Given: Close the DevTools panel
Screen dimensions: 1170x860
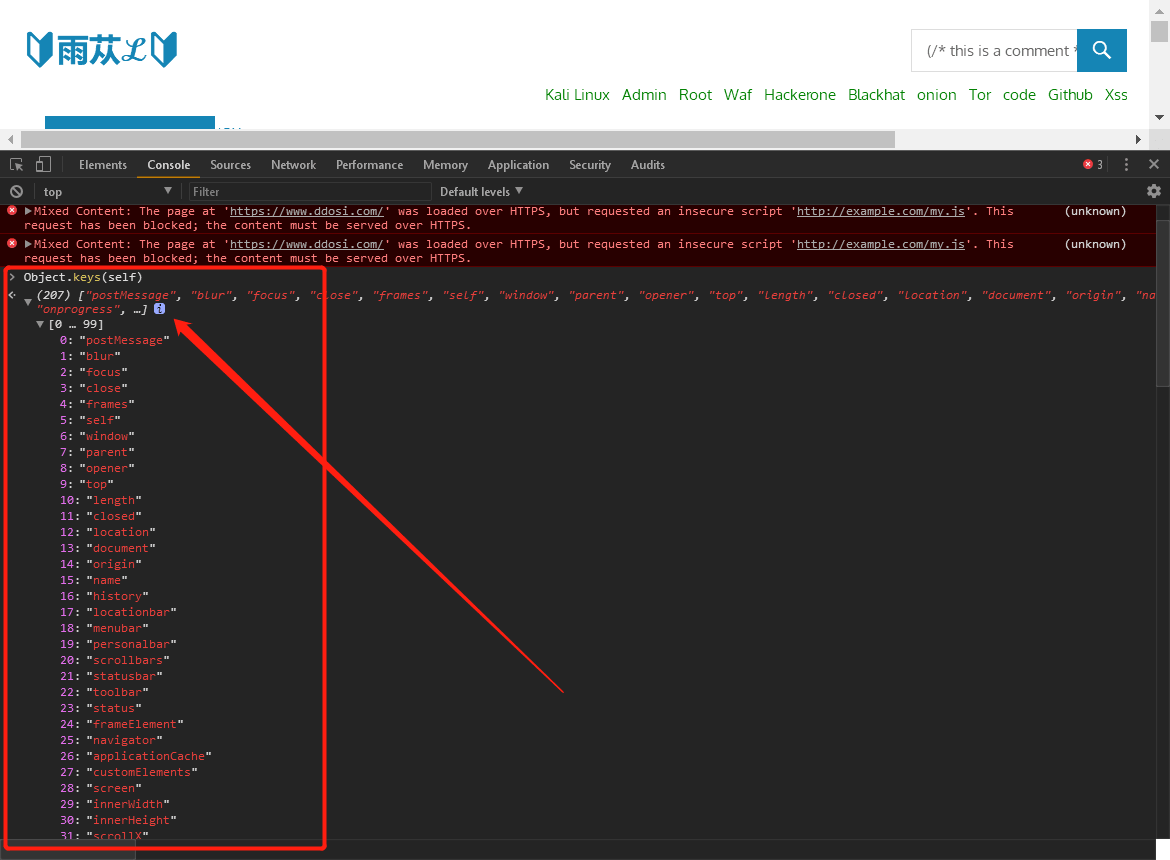Looking at the screenshot, I should point(1154,164).
